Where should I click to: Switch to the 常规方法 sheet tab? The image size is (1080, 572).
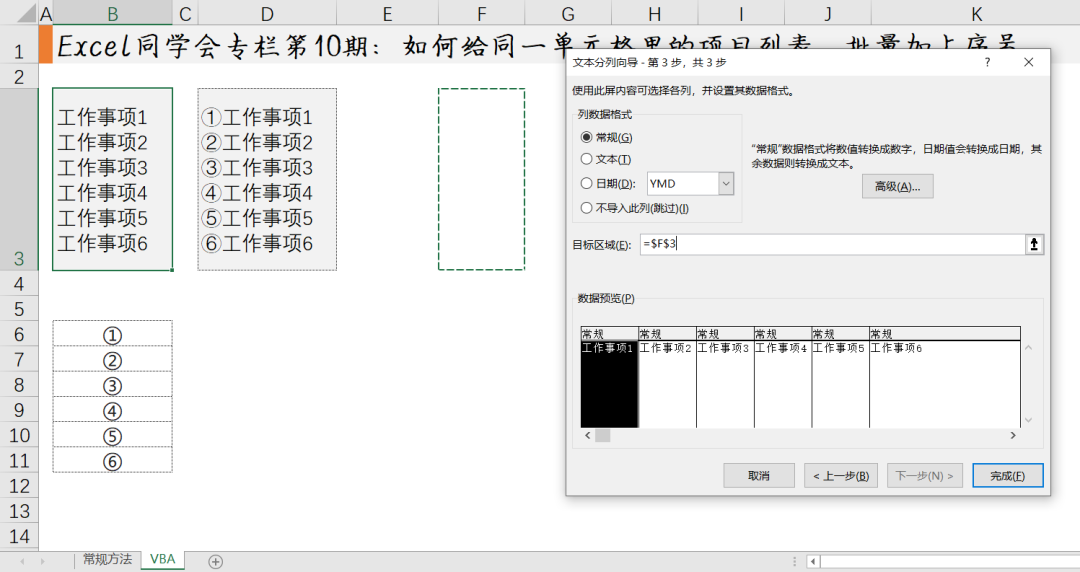click(x=107, y=560)
